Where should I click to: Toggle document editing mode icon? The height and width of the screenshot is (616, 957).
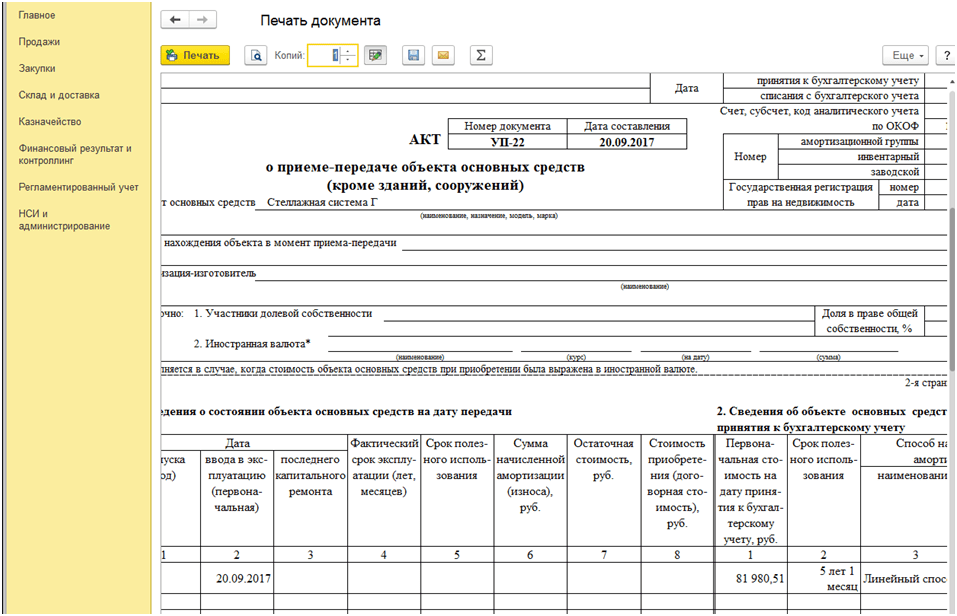point(375,56)
